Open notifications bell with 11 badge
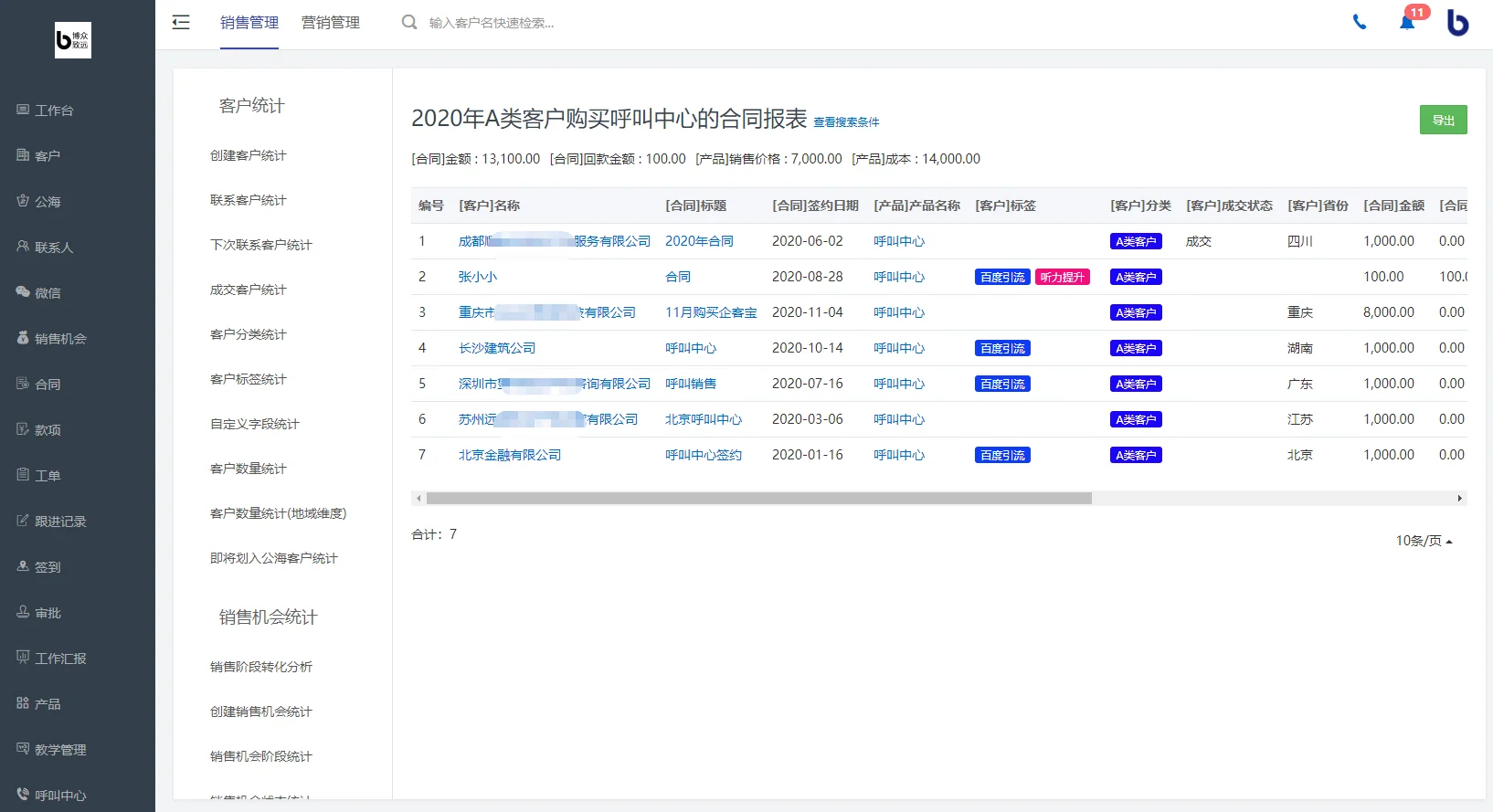The image size is (1493, 812). coord(1408,21)
